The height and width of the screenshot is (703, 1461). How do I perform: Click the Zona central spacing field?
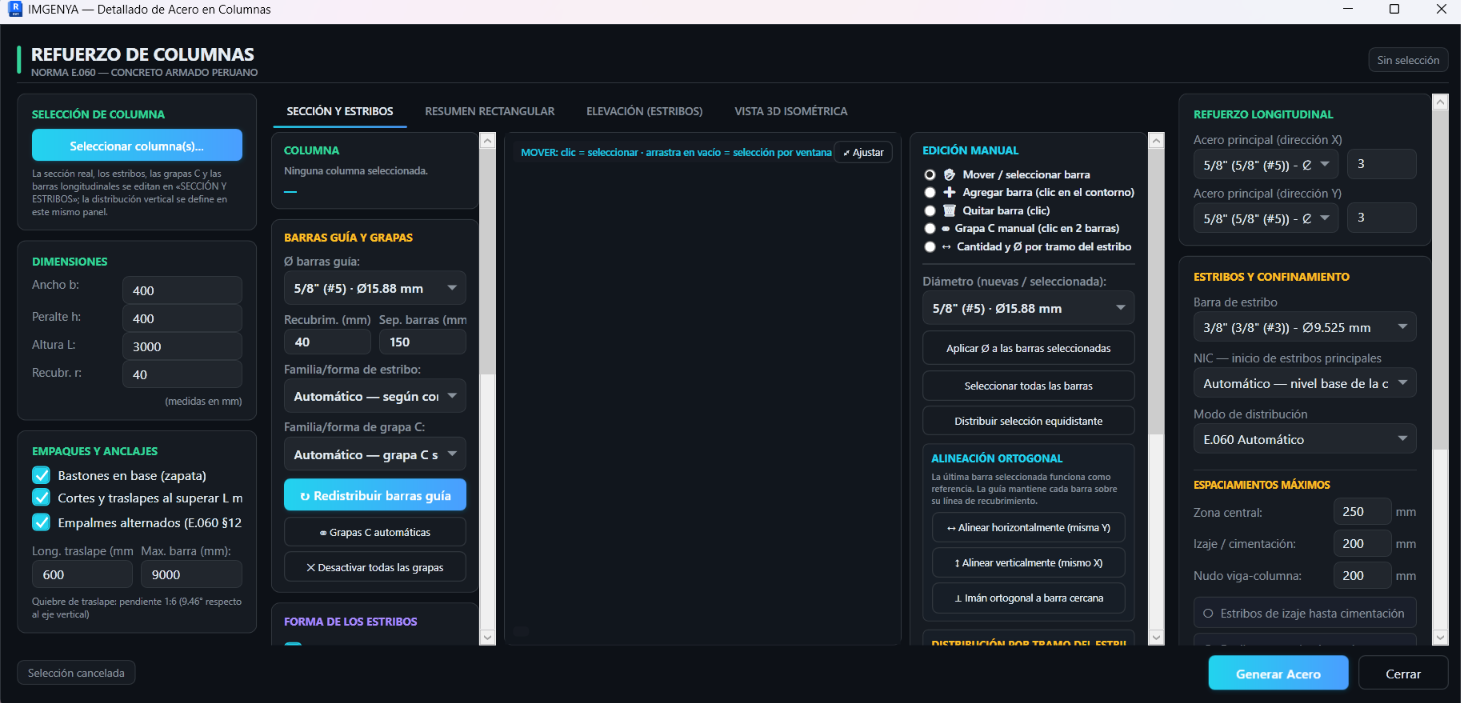[x=1362, y=511]
